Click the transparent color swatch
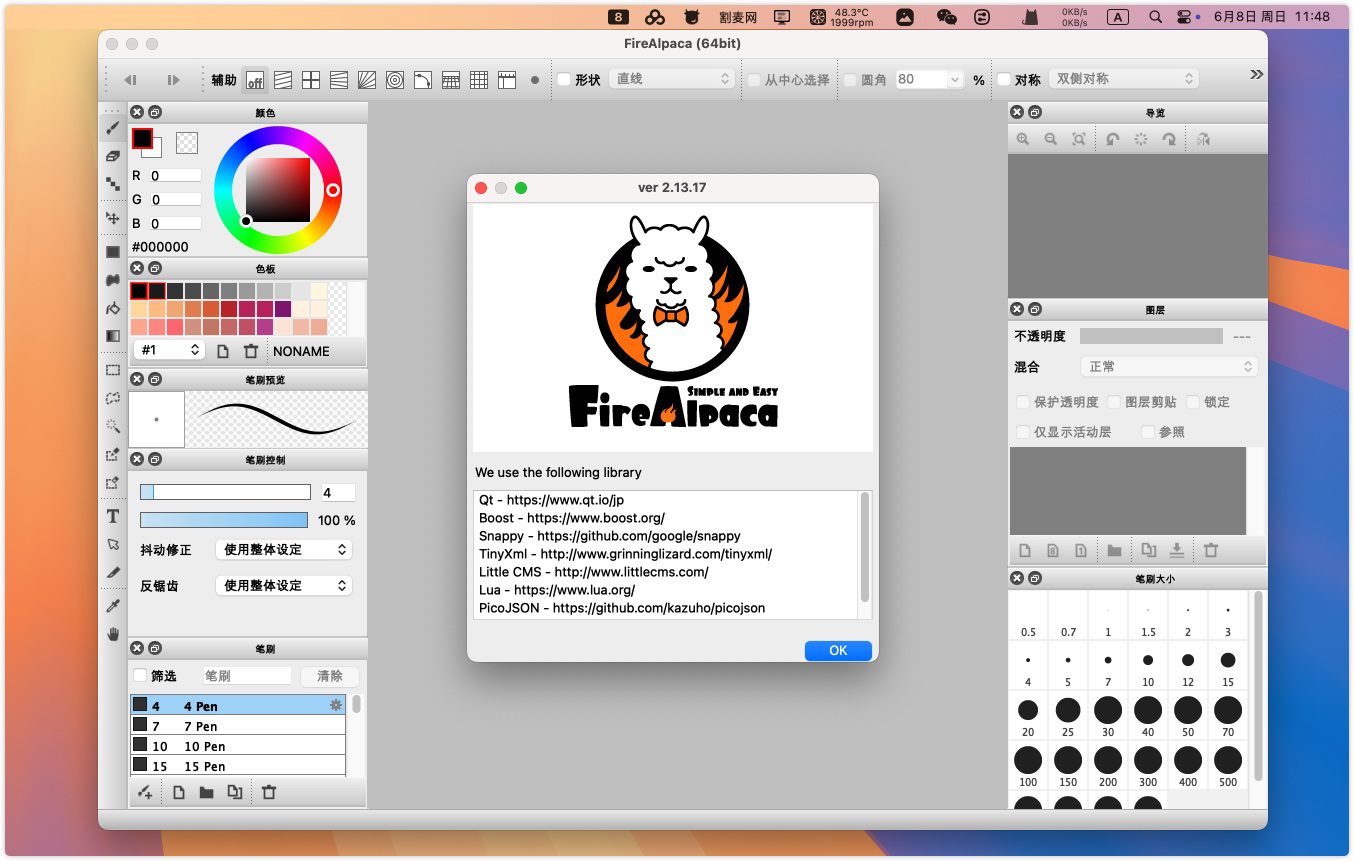 point(187,143)
